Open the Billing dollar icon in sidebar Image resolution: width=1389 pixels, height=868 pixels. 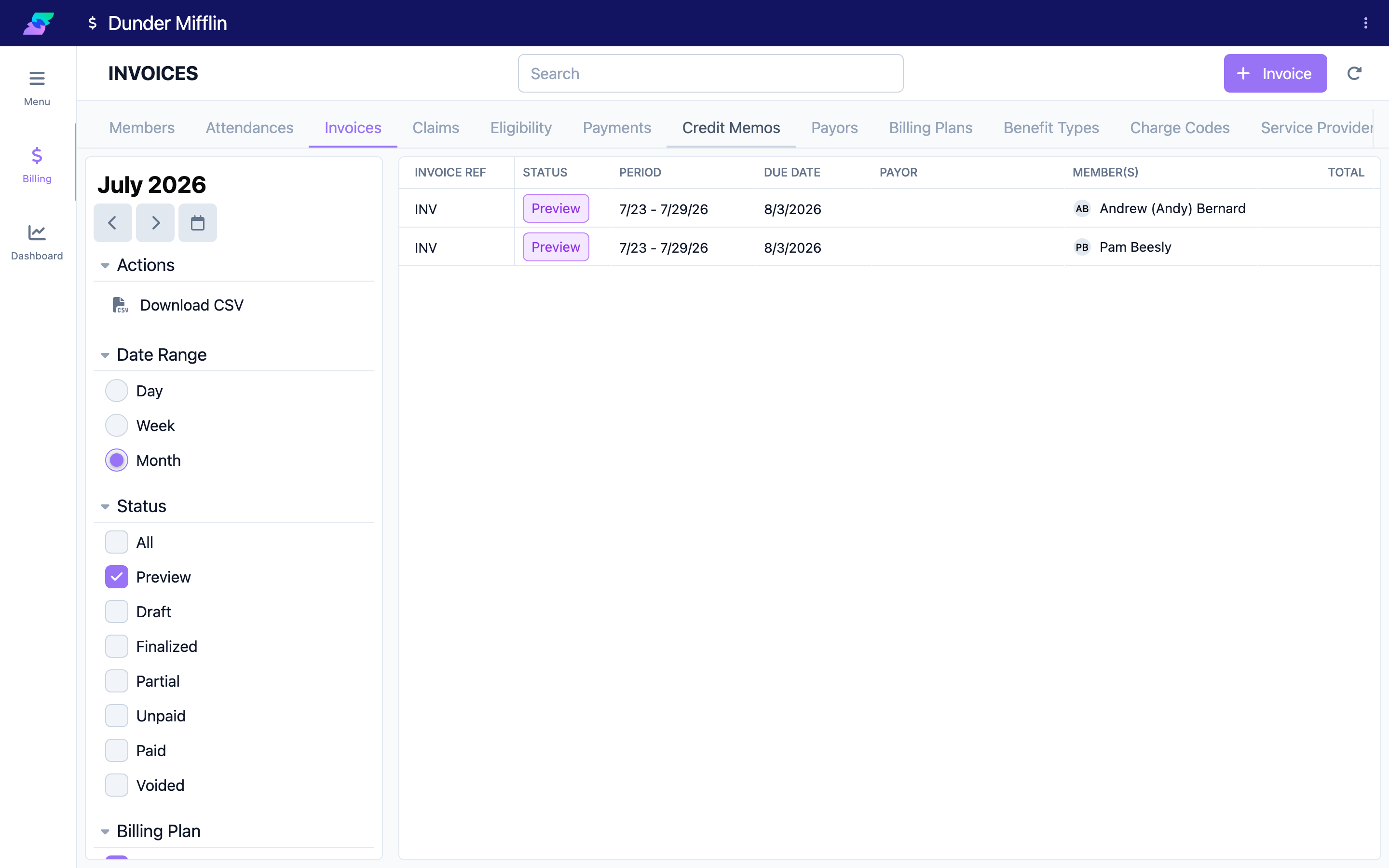pyautogui.click(x=37, y=156)
